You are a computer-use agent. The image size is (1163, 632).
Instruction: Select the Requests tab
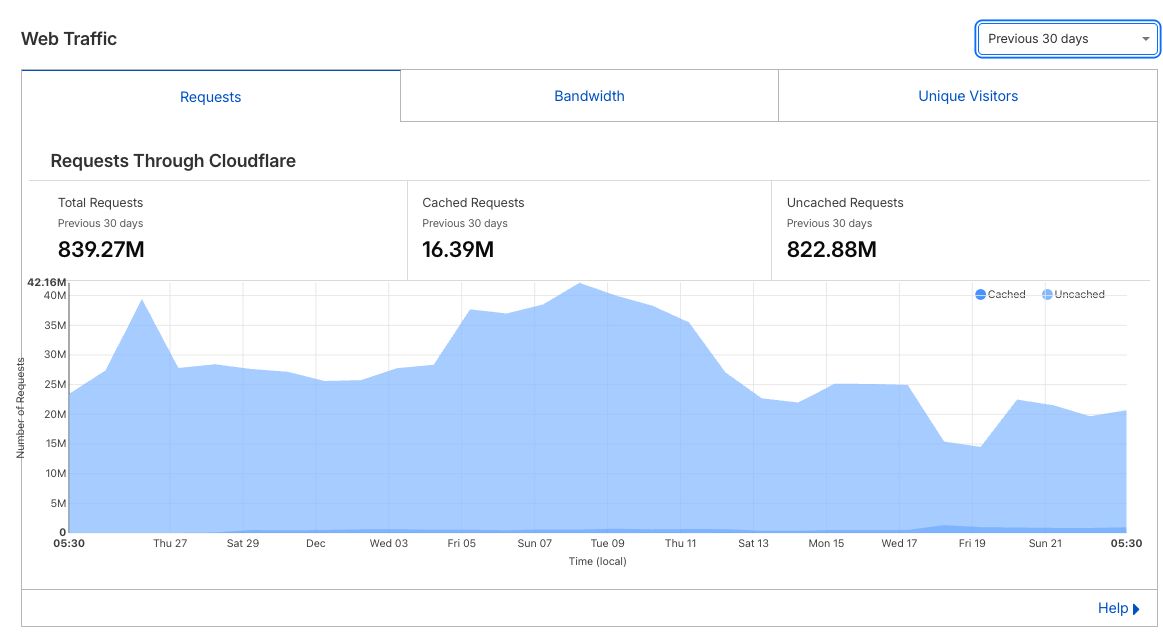(210, 96)
